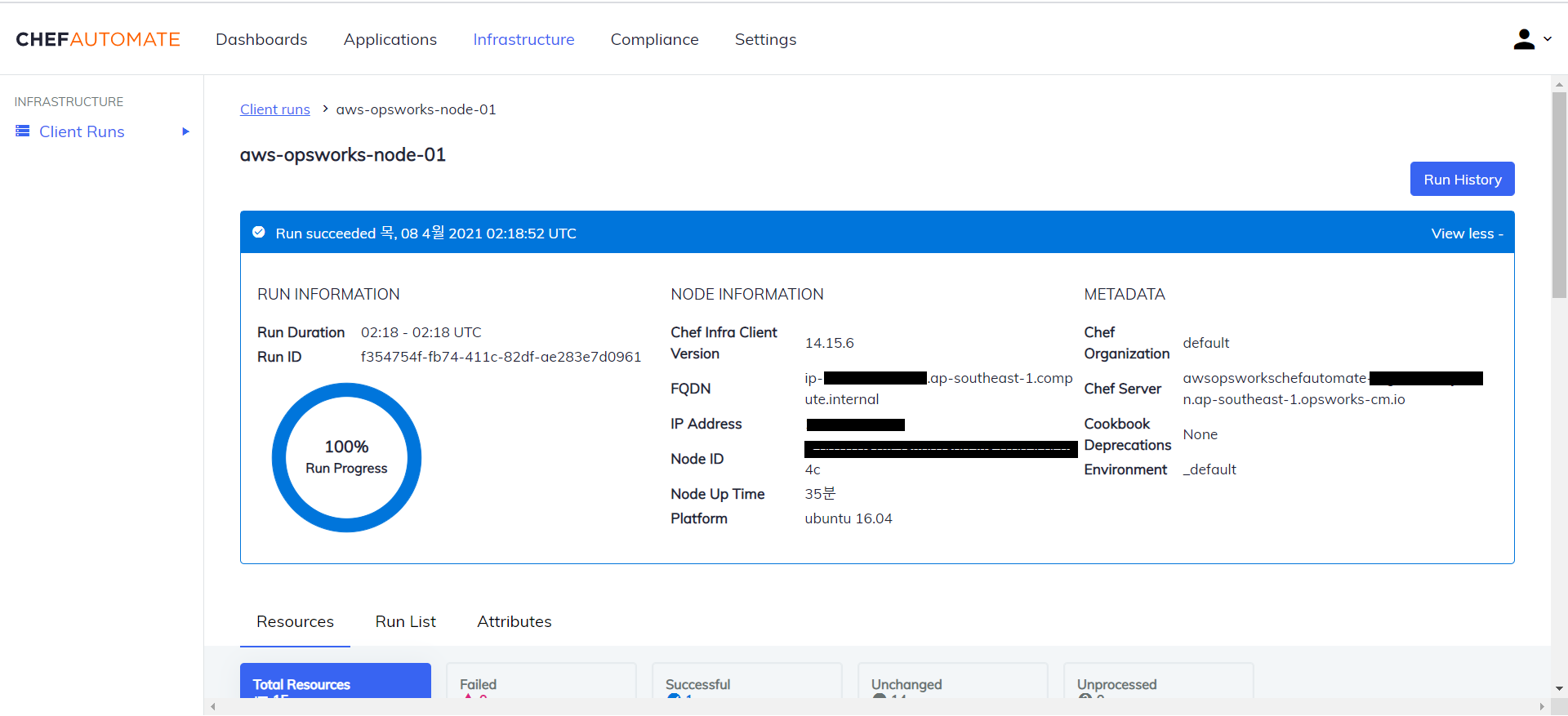Click the Client Runs list icon

23,131
